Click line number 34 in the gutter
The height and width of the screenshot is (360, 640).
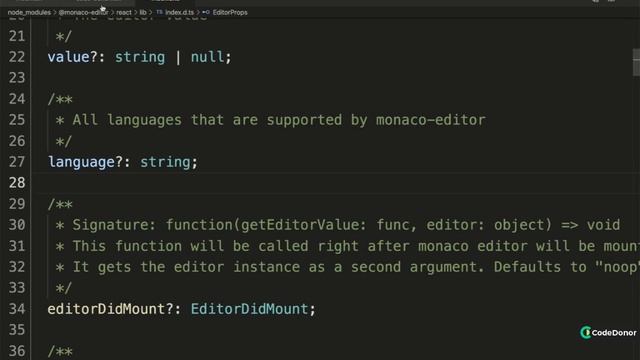17,309
